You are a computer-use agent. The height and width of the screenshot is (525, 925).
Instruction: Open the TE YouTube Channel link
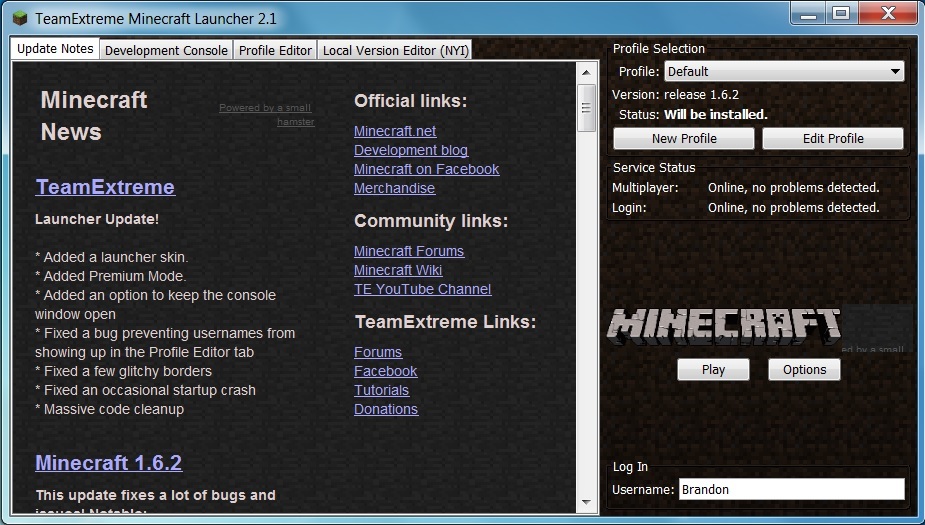[x=422, y=289]
